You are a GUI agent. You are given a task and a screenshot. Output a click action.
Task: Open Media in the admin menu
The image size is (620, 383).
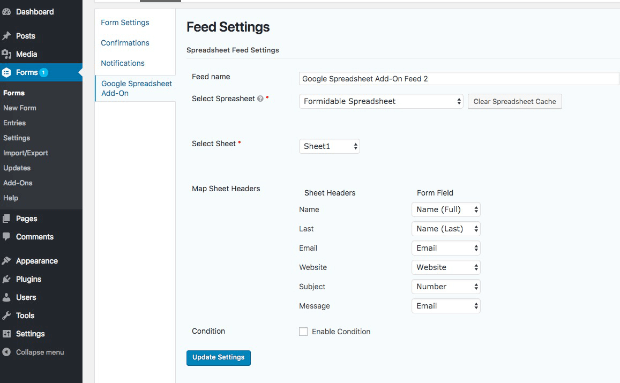tap(26, 54)
